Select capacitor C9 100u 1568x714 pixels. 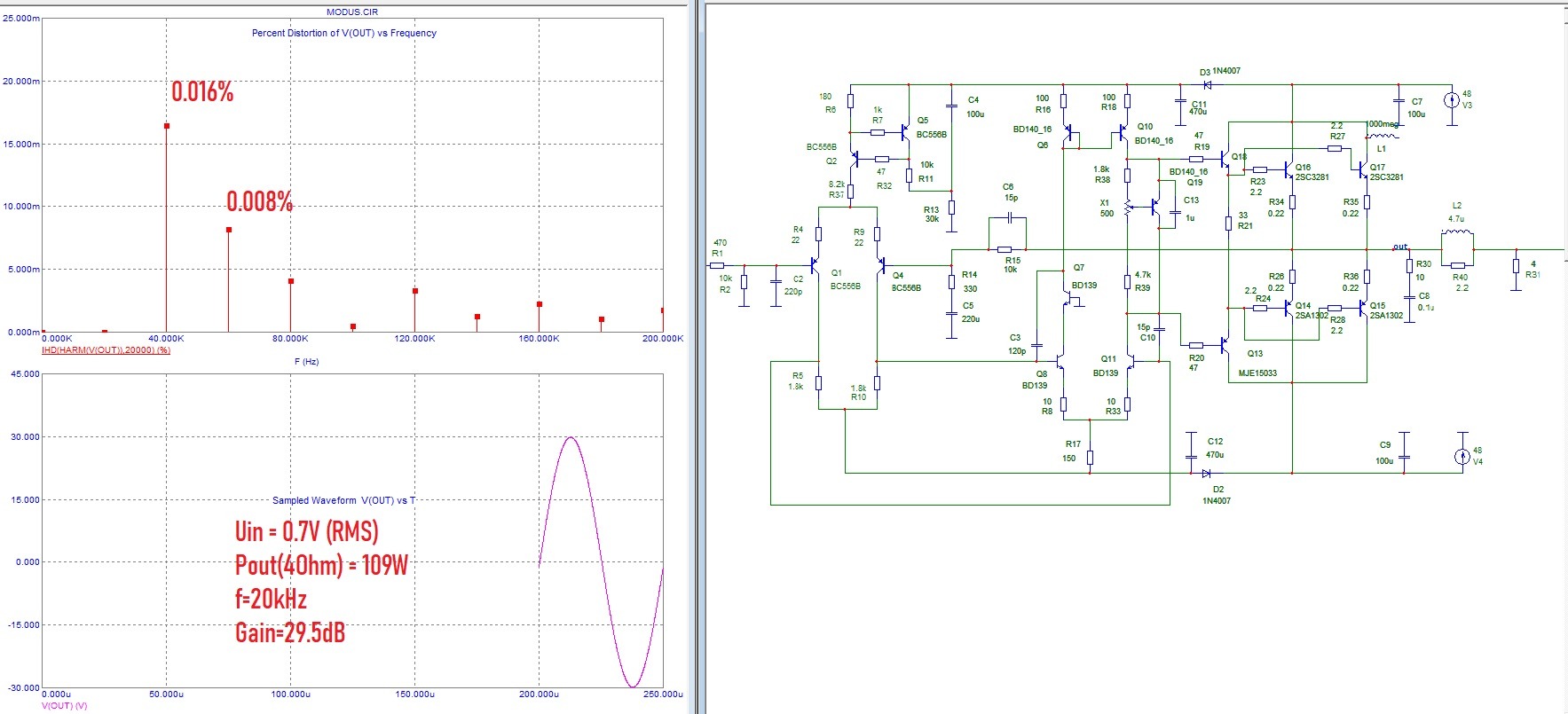(1405, 457)
